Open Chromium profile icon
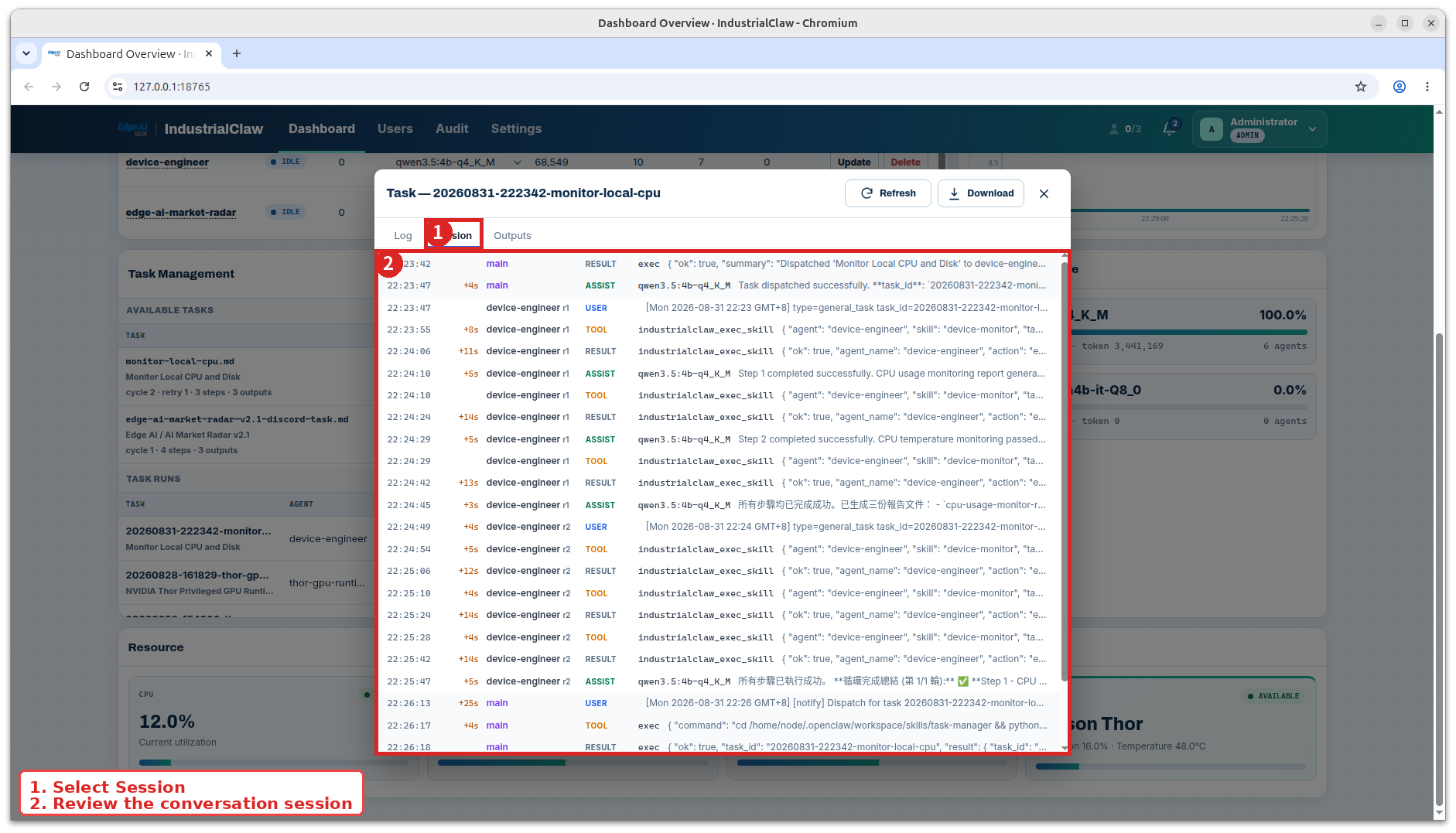This screenshot has height=833, width=1456. pos(1400,87)
